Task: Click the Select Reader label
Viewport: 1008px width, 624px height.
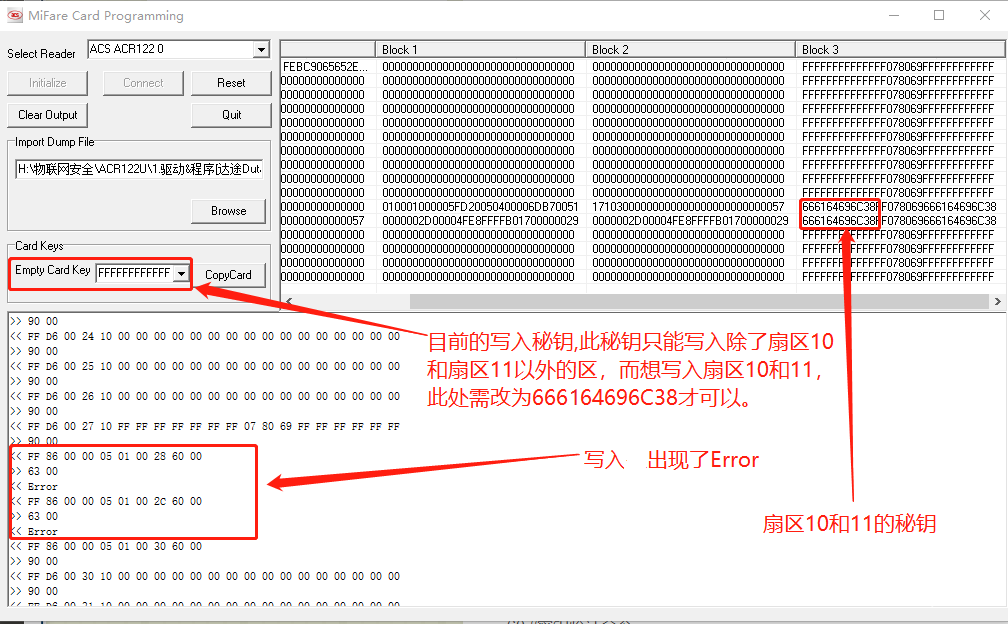Action: coord(41,54)
